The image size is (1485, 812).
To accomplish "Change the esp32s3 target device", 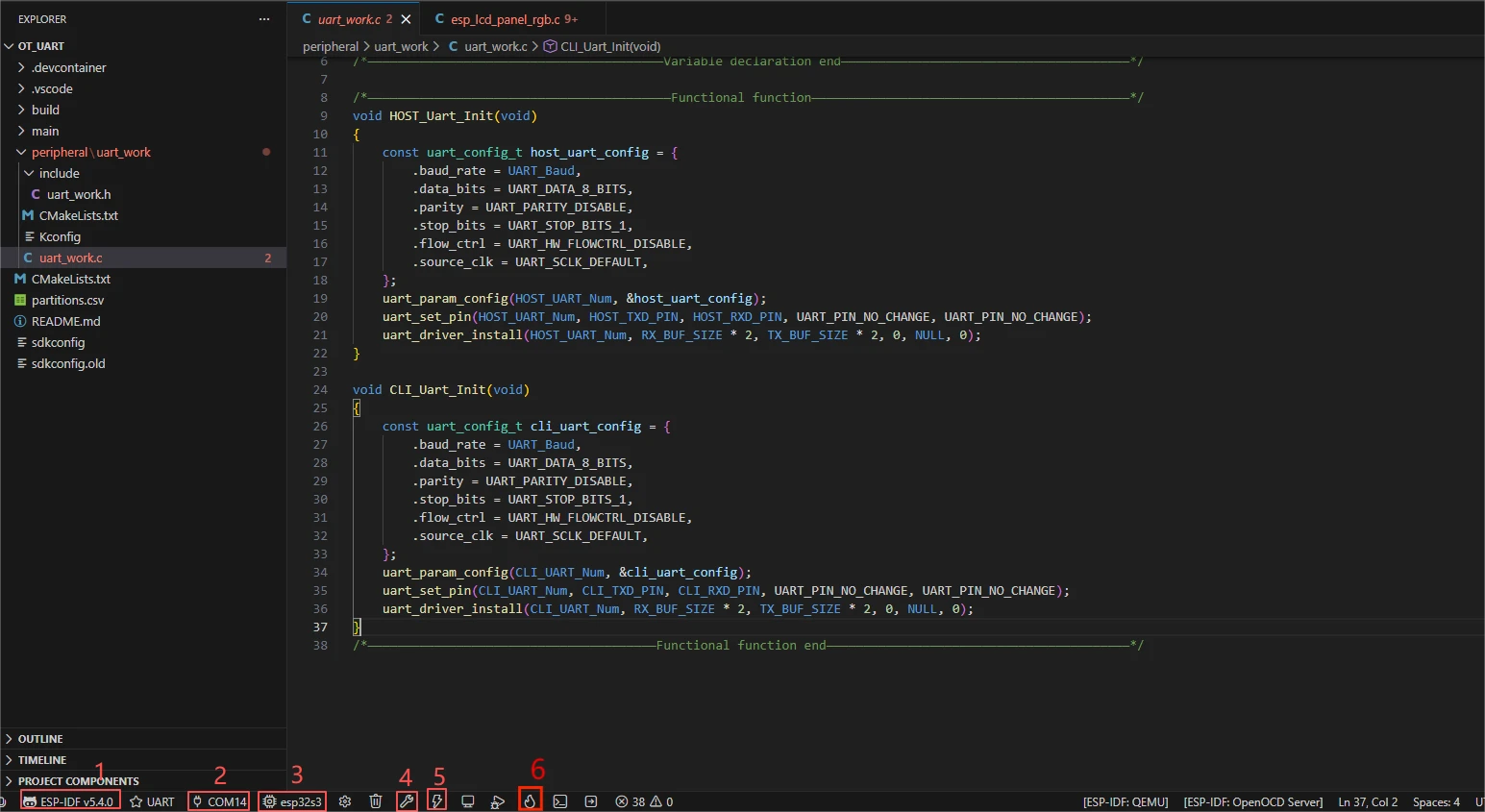I will tap(292, 801).
